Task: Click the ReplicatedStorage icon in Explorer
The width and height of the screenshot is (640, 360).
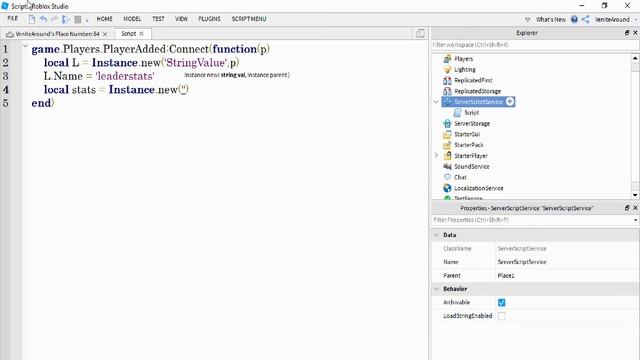Action: pos(447,91)
